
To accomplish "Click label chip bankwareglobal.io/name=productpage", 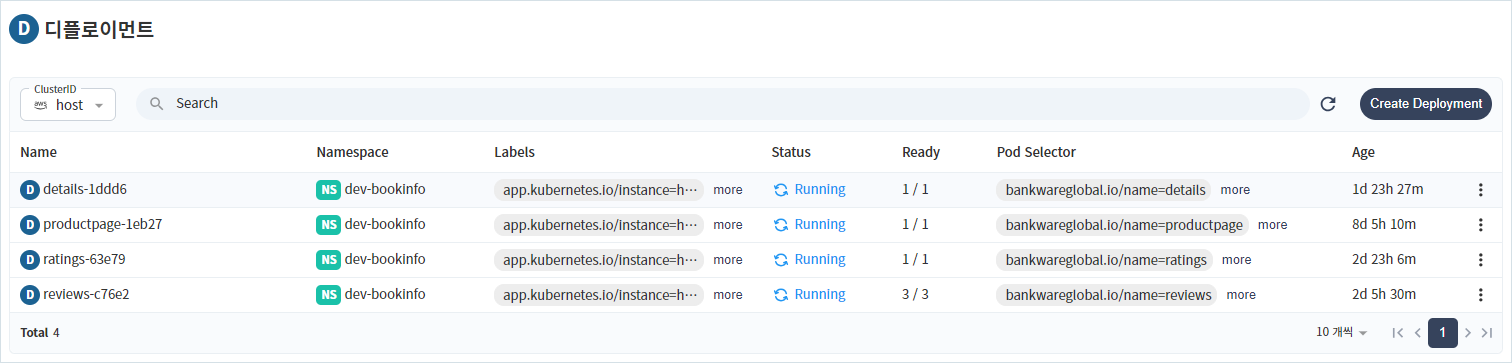I will coord(1123,224).
